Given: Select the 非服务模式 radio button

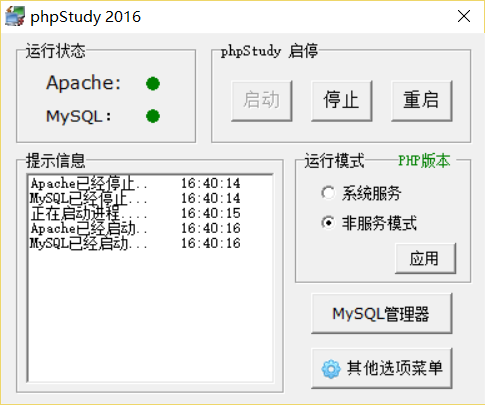Looking at the screenshot, I should click(x=328, y=222).
